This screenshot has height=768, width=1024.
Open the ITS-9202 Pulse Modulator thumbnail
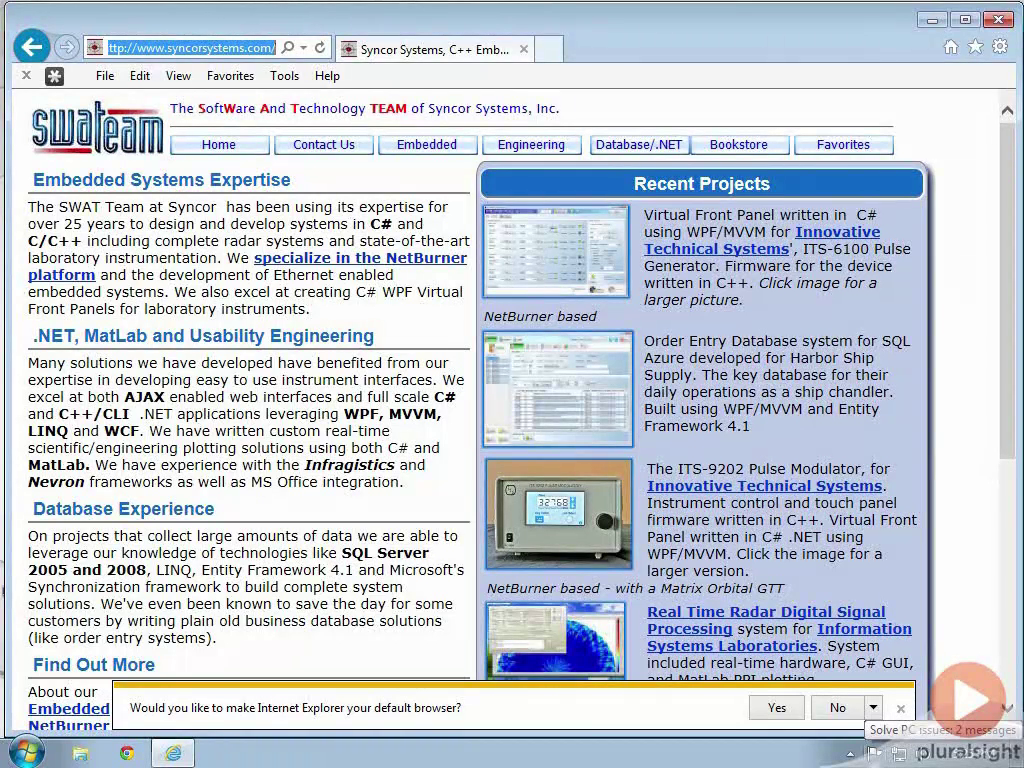click(x=559, y=514)
